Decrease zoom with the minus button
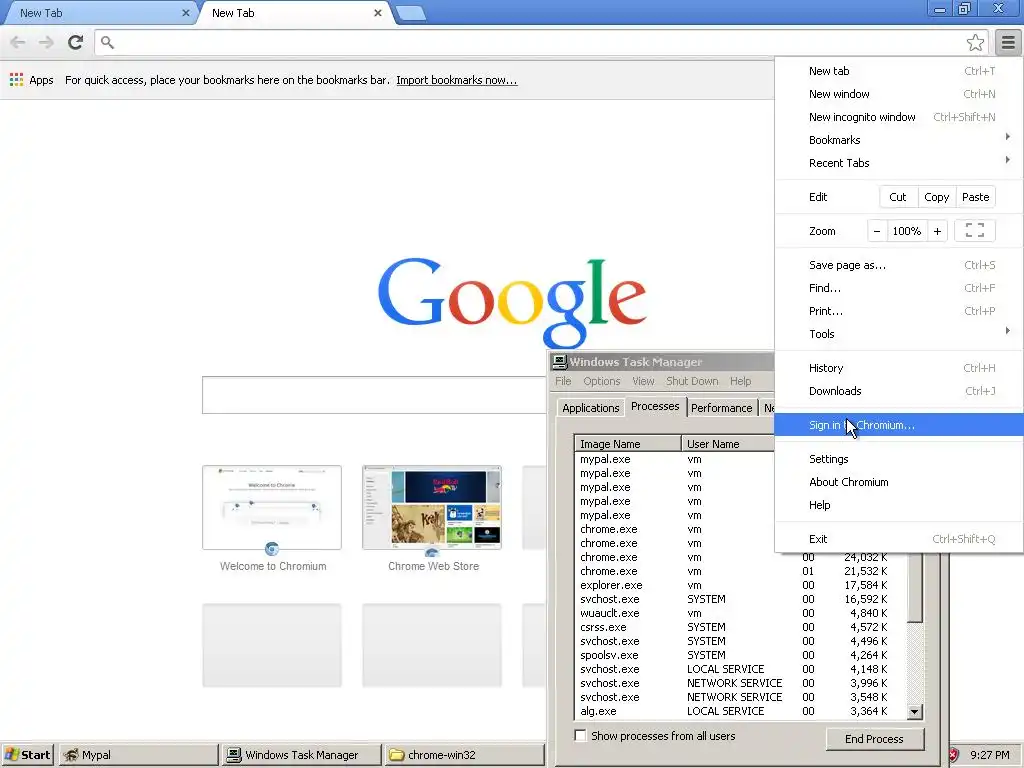This screenshot has height=768, width=1024. [x=877, y=231]
